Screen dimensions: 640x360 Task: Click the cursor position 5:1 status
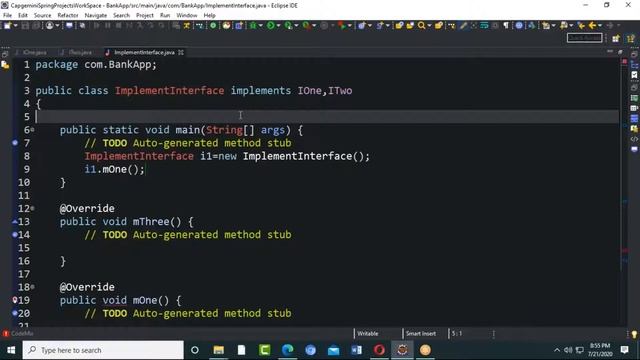pos(457,333)
